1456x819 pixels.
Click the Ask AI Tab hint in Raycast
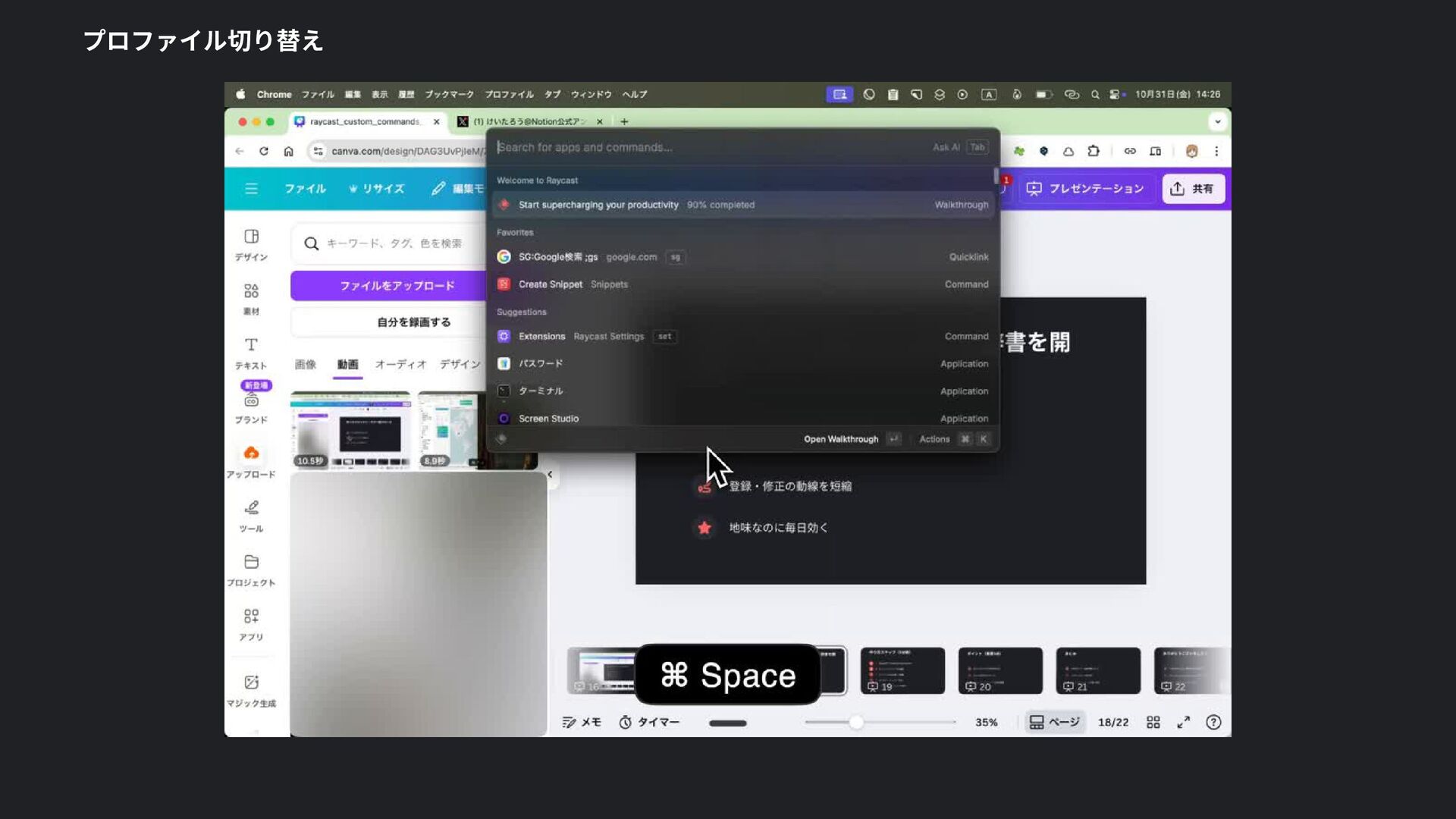pos(959,147)
